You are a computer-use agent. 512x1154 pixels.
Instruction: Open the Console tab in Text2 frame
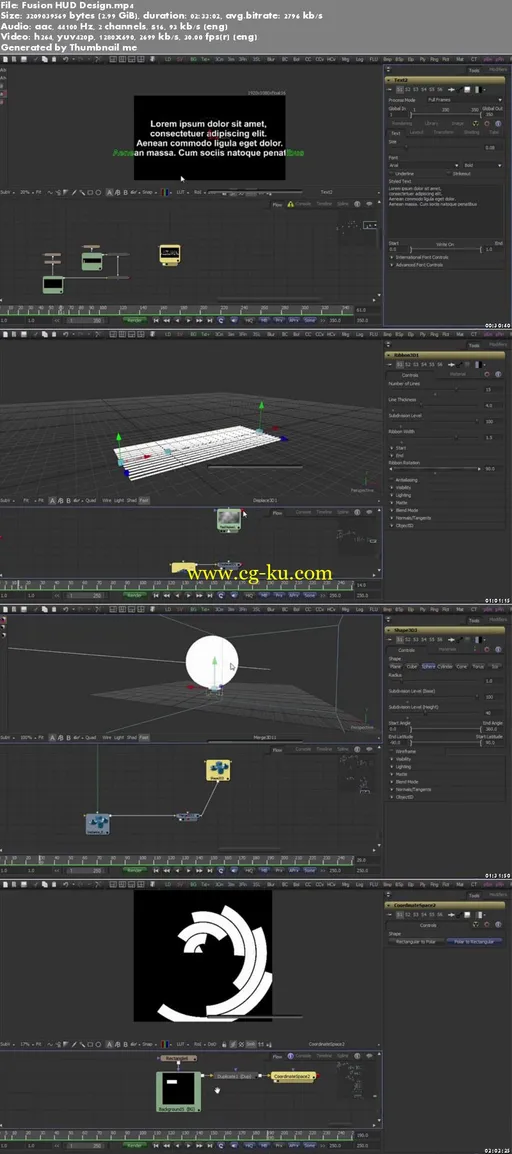[303, 204]
